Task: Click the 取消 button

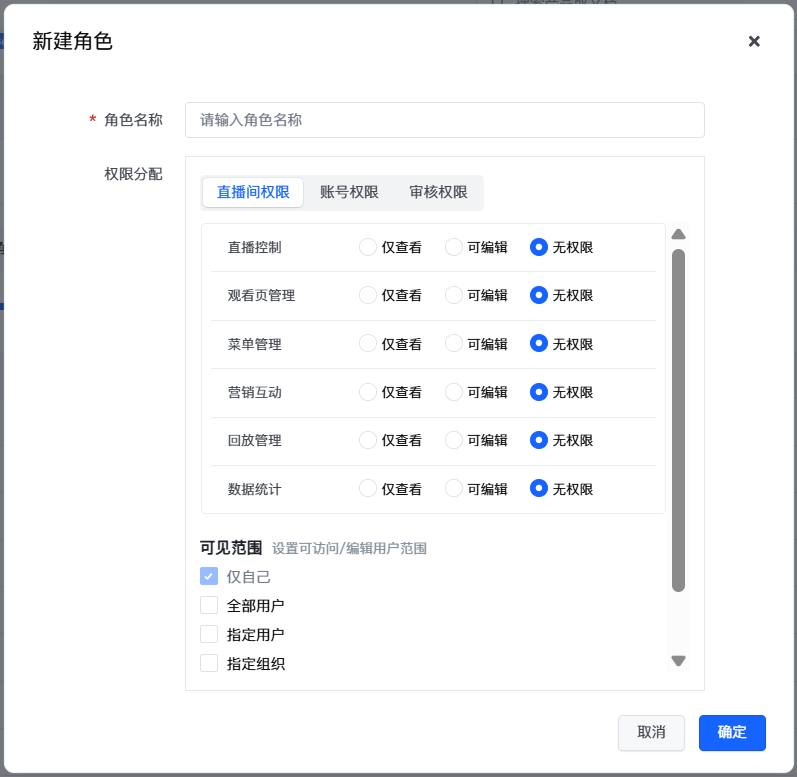Action: [x=651, y=732]
